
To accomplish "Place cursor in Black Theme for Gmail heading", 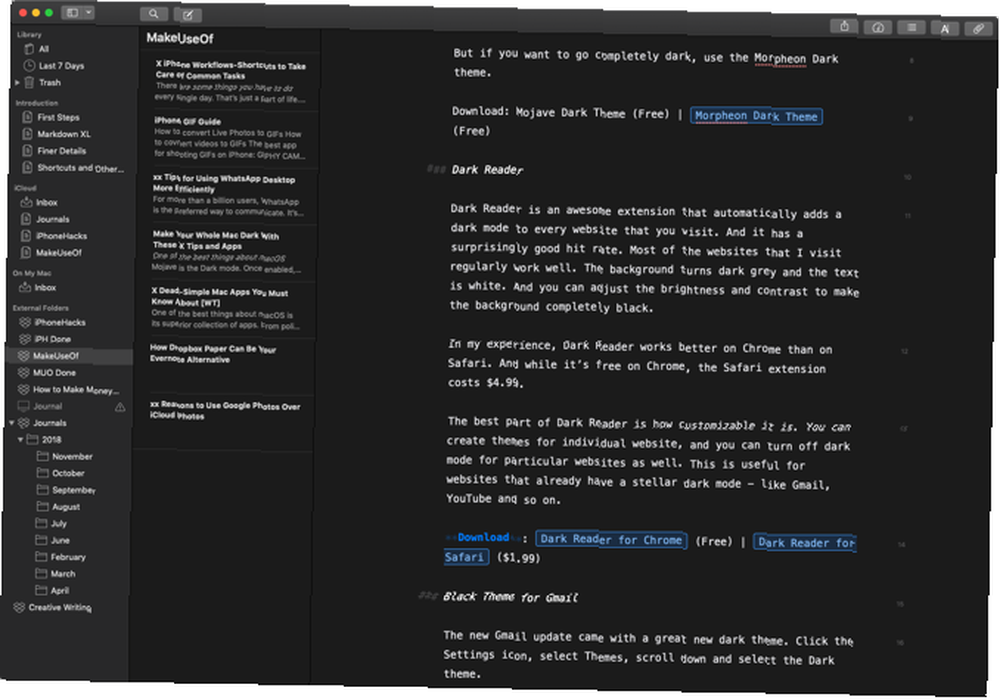I will point(510,597).
